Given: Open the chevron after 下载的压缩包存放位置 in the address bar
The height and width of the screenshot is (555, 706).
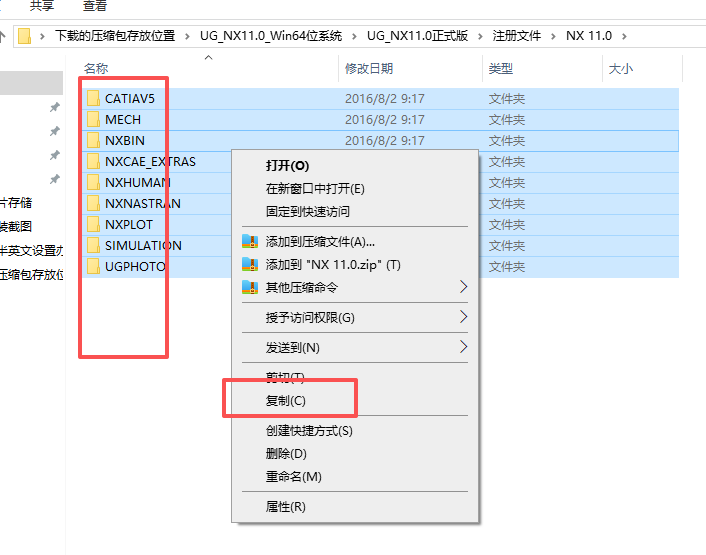Looking at the screenshot, I should [187, 36].
